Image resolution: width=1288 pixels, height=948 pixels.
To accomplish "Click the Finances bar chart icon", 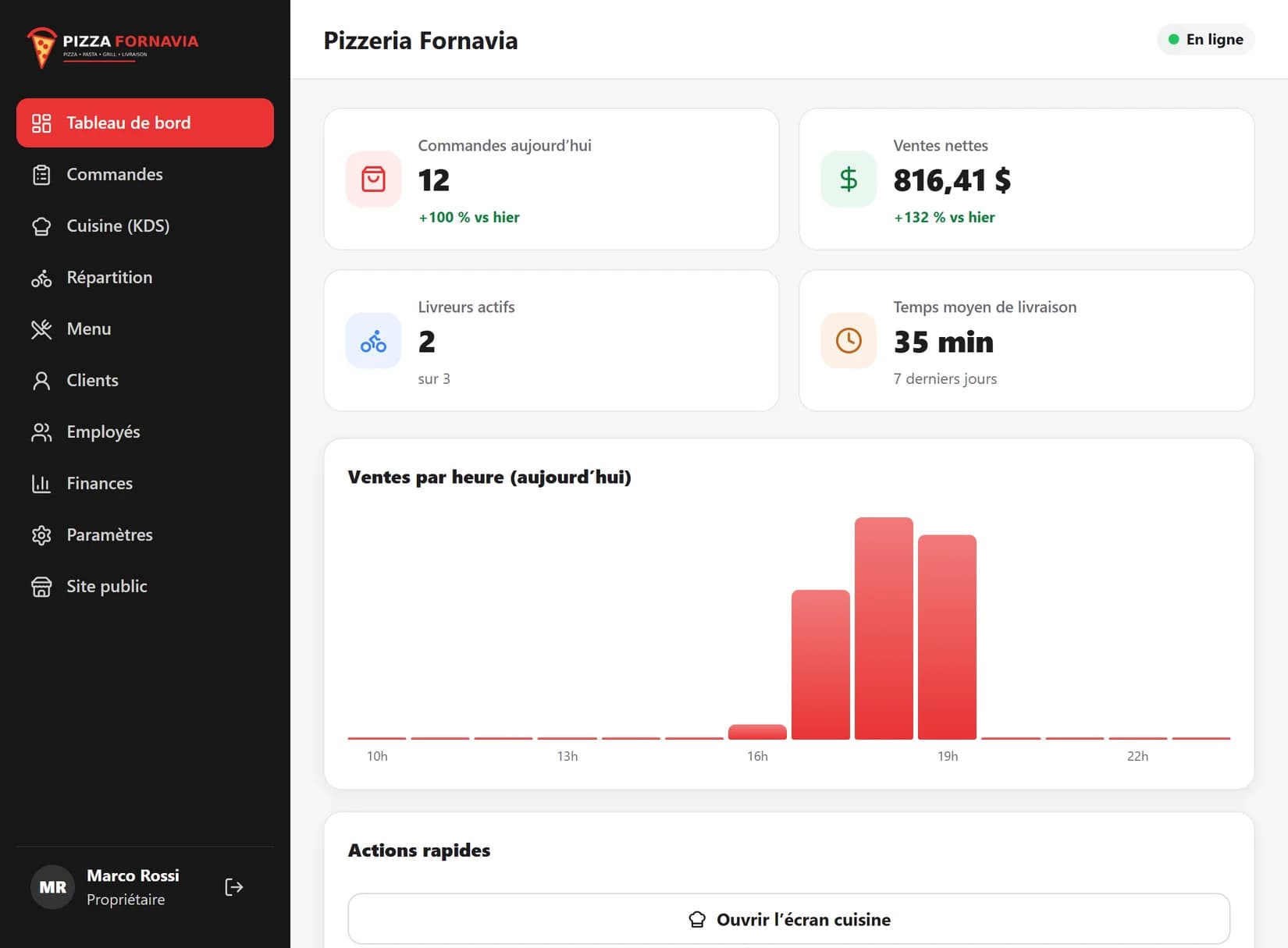I will tap(41, 484).
